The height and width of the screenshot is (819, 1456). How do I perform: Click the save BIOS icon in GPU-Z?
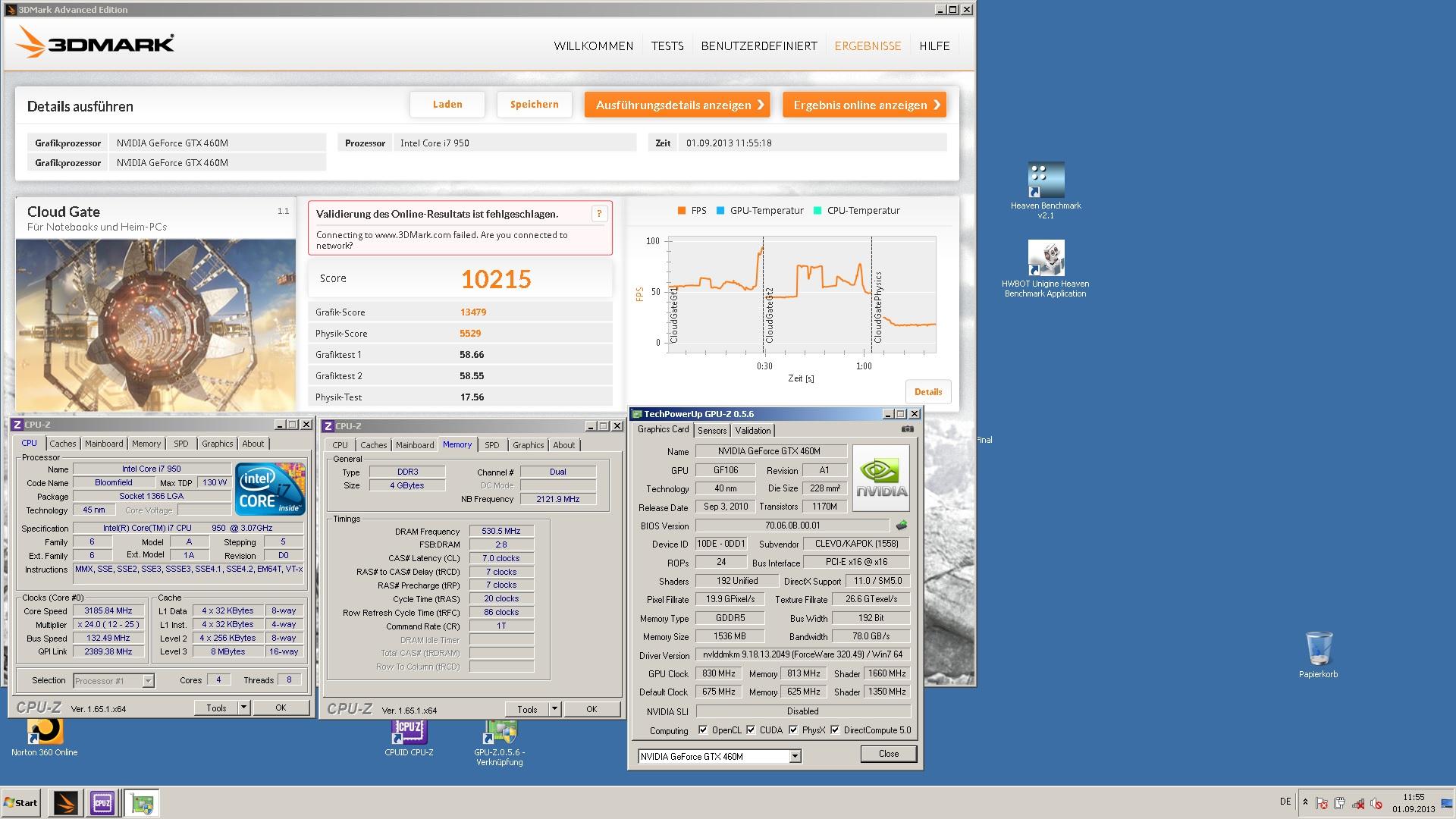(x=902, y=525)
